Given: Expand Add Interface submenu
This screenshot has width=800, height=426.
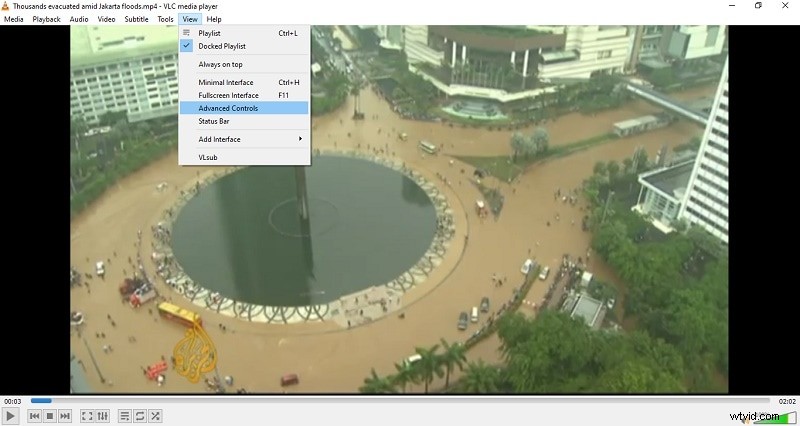Looking at the screenshot, I should tap(244, 139).
